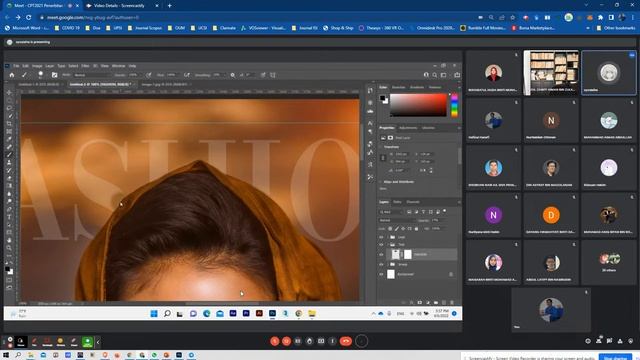
Task: Pick a color in the red color field
Action: (418, 105)
